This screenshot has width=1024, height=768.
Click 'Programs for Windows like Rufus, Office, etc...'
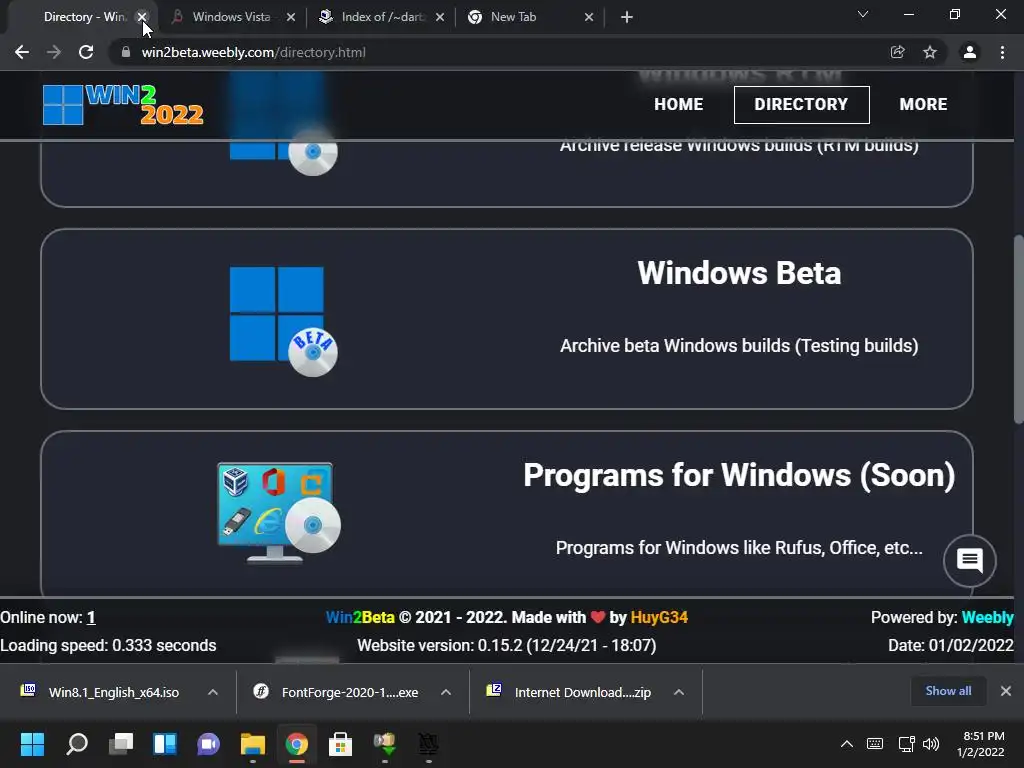739,547
